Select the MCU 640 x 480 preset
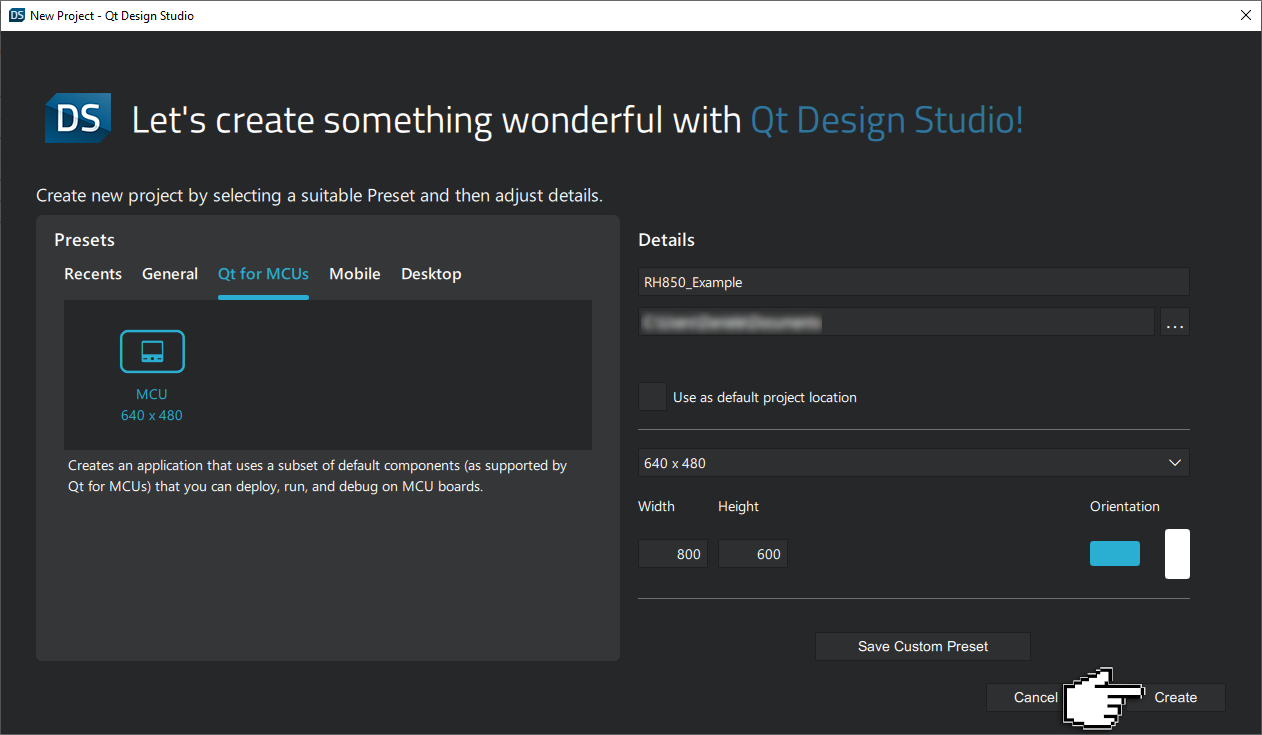 coord(152,370)
